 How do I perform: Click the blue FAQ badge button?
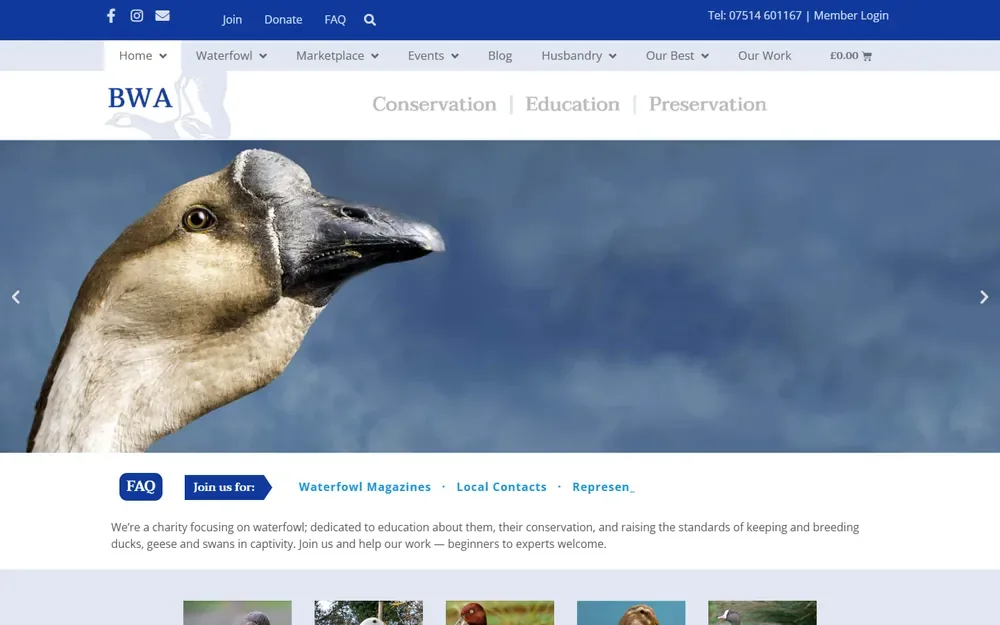pos(141,487)
